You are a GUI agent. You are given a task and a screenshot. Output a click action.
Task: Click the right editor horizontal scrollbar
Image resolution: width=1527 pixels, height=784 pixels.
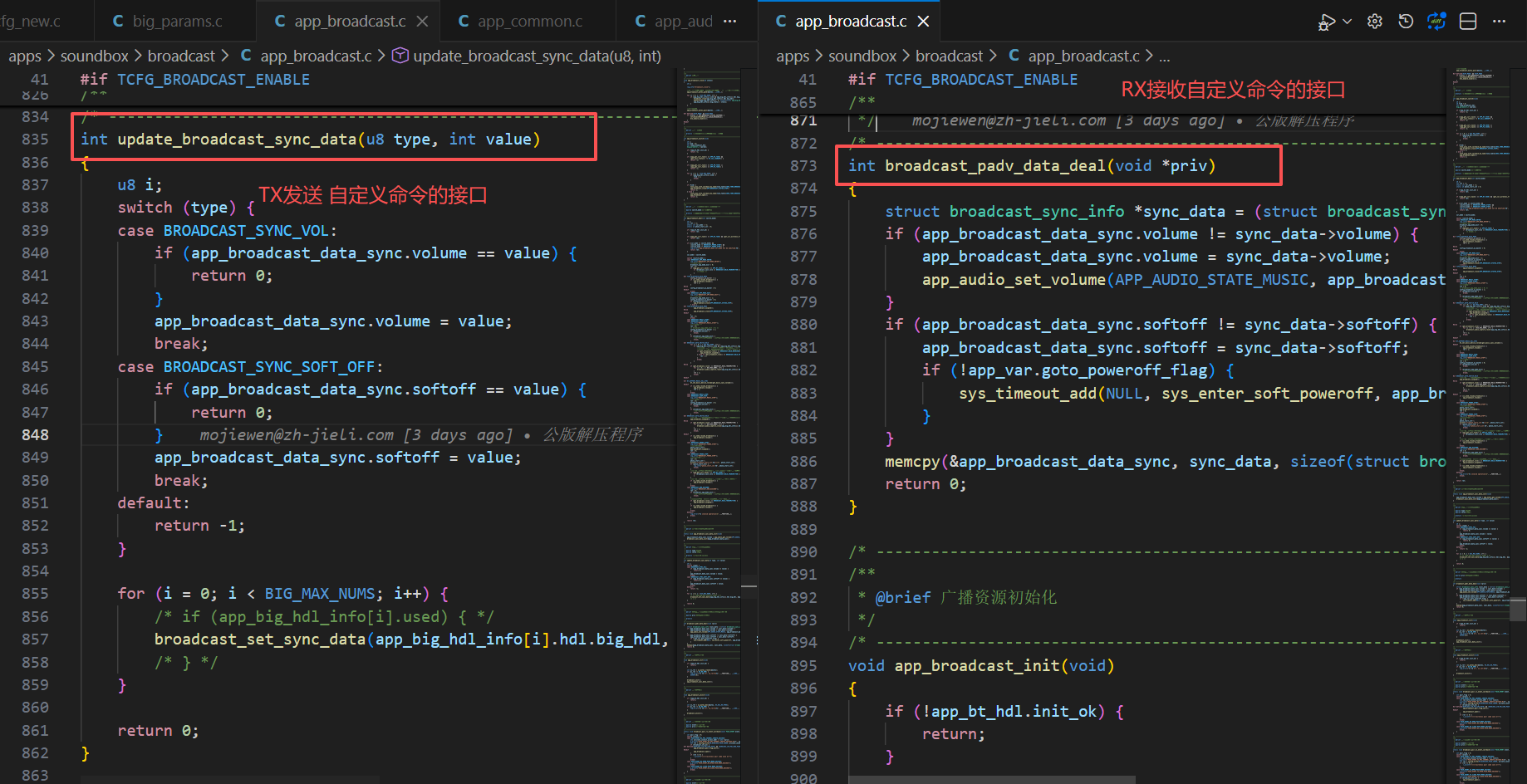[991, 780]
